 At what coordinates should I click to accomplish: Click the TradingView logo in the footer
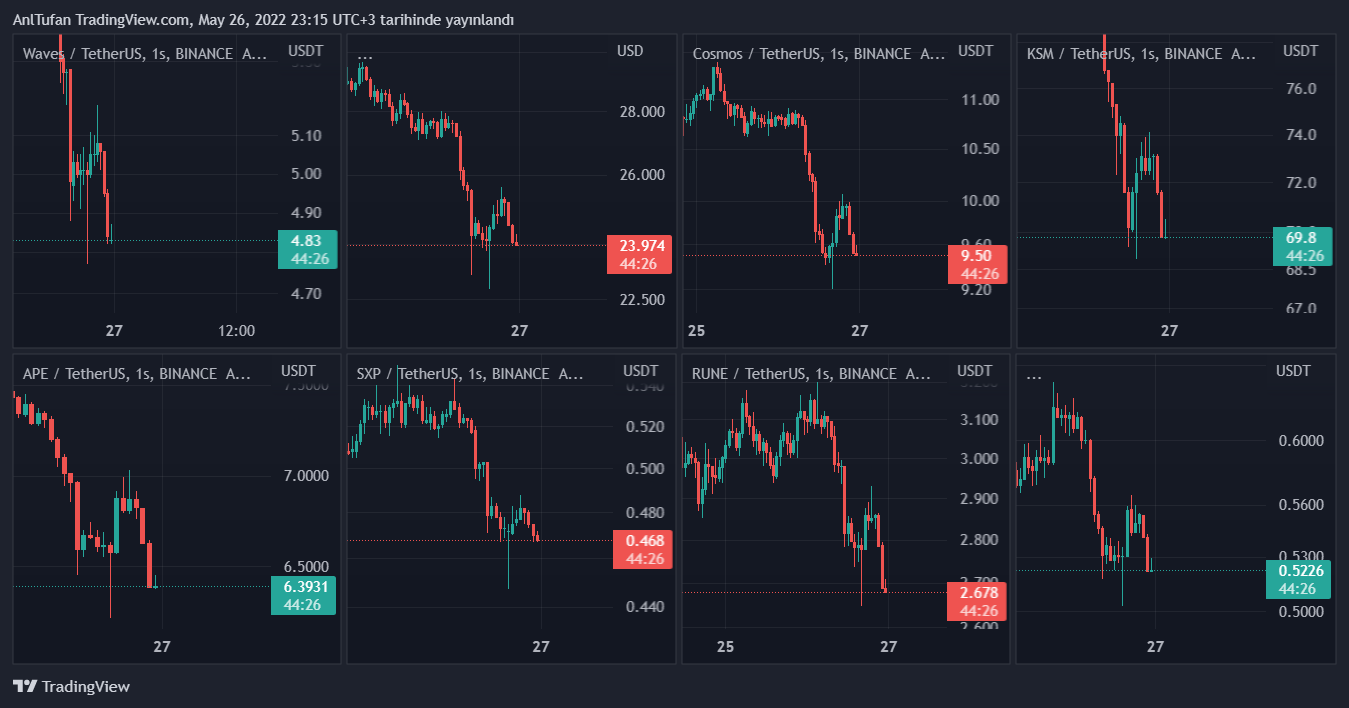(x=71, y=687)
